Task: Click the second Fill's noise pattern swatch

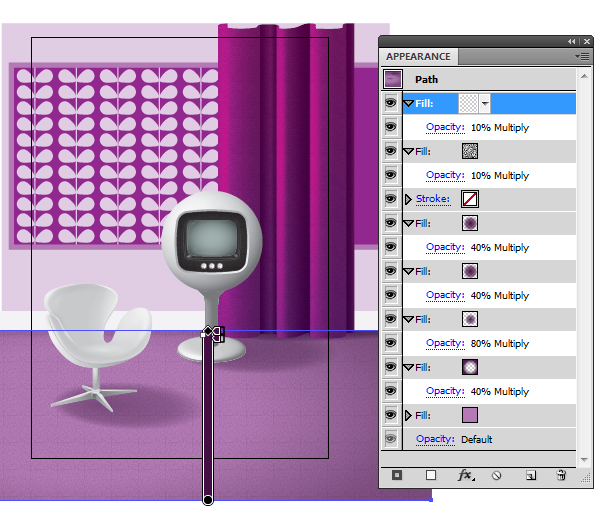Action: pos(470,151)
